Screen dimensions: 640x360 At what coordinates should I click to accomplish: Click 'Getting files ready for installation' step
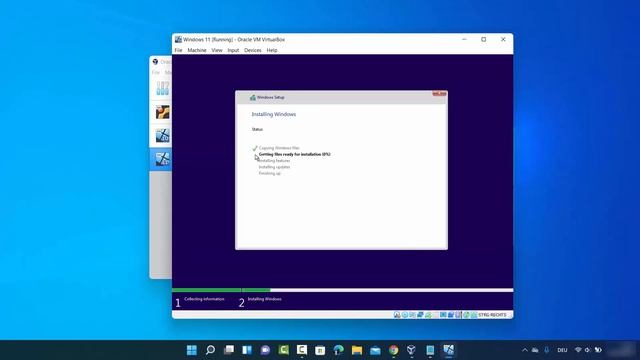tap(294, 154)
